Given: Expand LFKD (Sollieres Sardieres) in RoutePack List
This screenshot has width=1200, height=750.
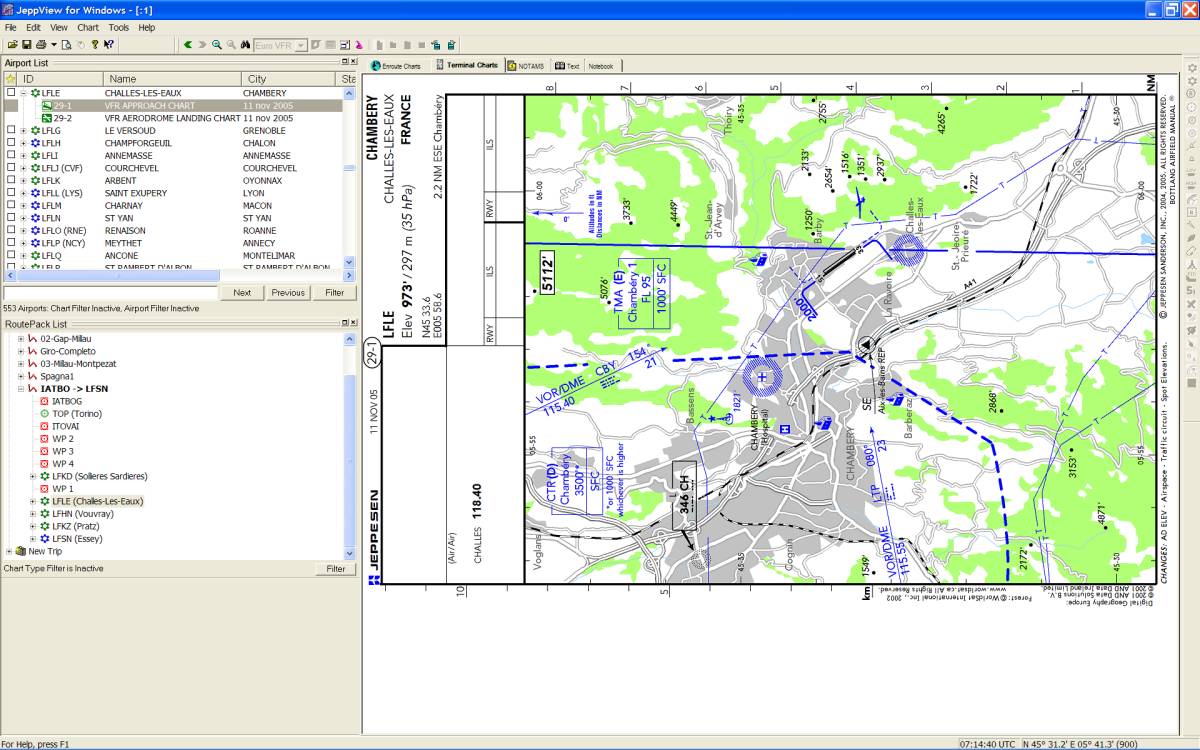Looking at the screenshot, I should (x=33, y=477).
